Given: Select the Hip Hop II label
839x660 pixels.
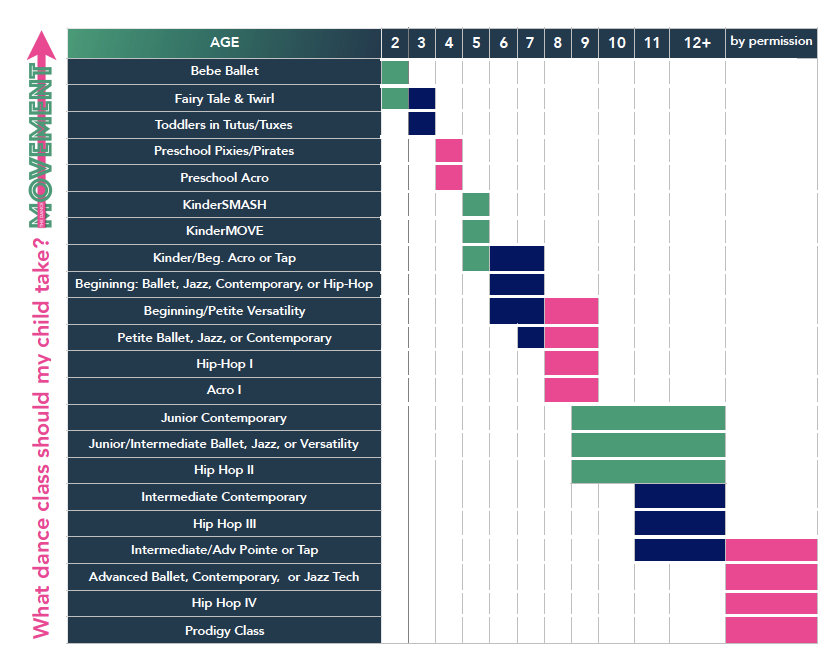Looking at the screenshot, I should [224, 470].
